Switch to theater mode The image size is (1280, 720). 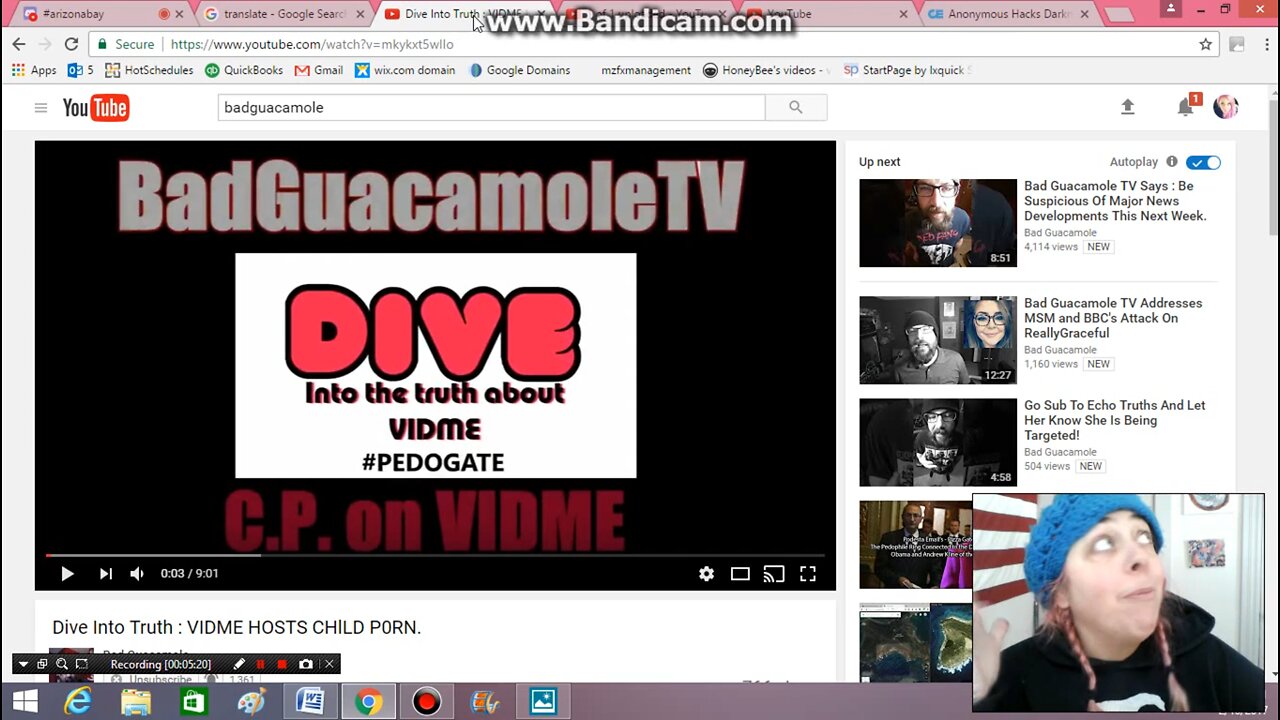click(740, 574)
